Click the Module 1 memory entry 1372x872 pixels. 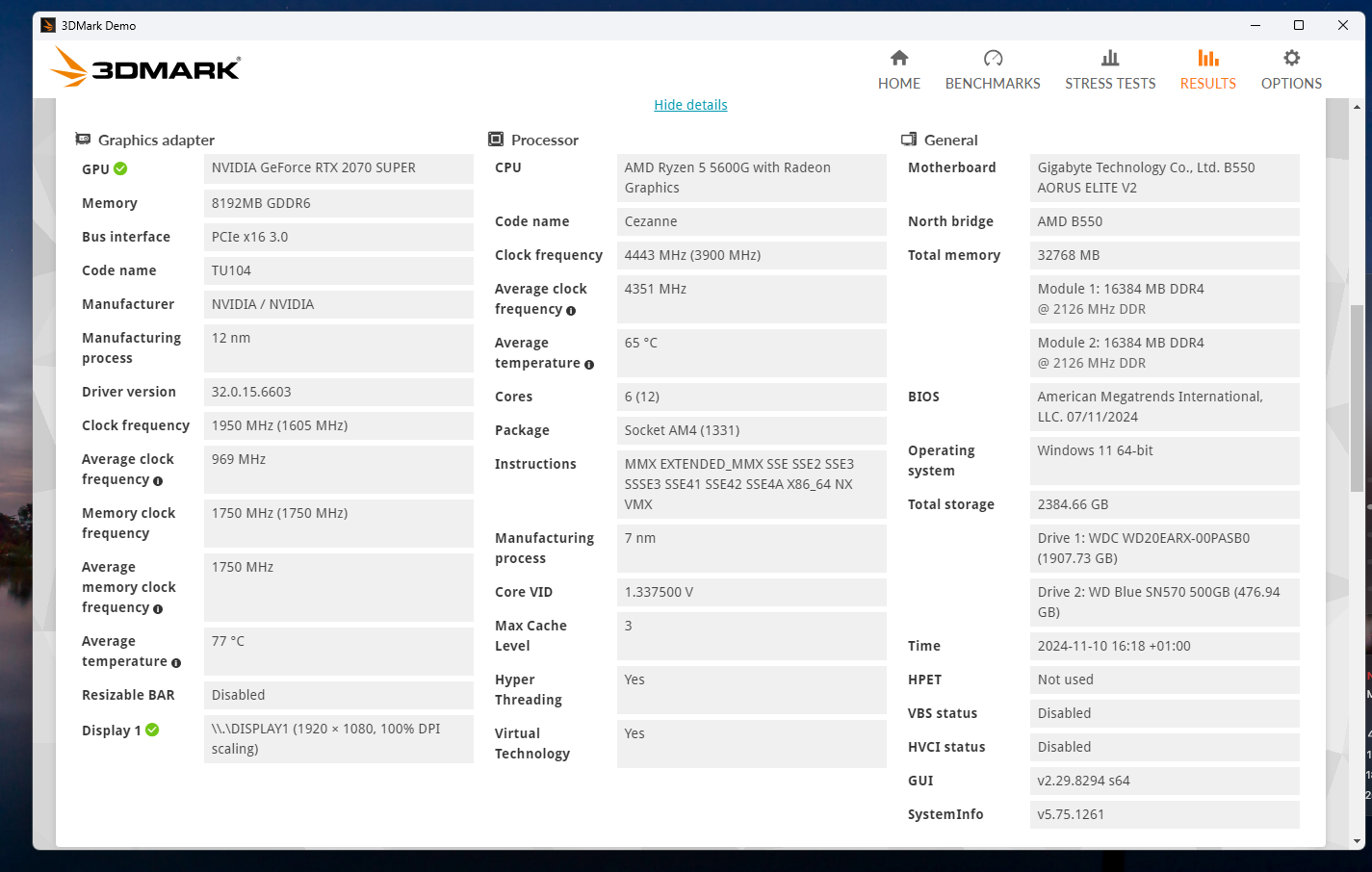click(x=1165, y=299)
